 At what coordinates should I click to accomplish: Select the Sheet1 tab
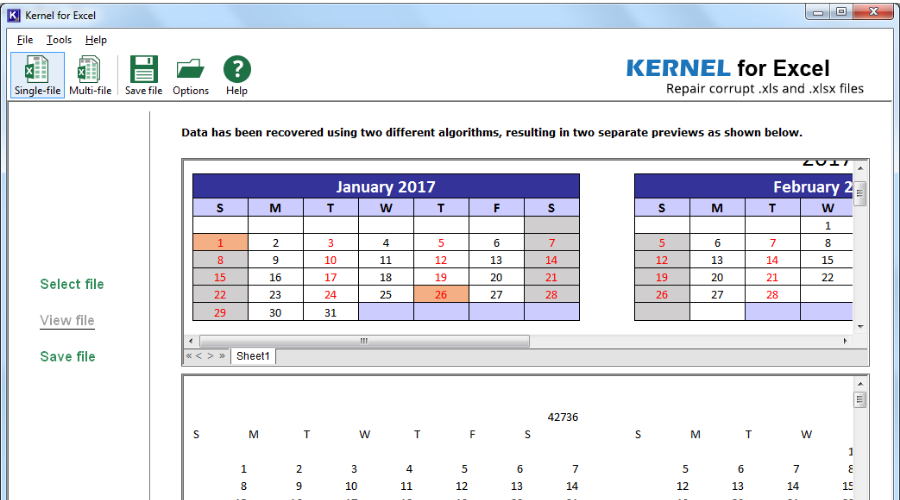(x=253, y=356)
